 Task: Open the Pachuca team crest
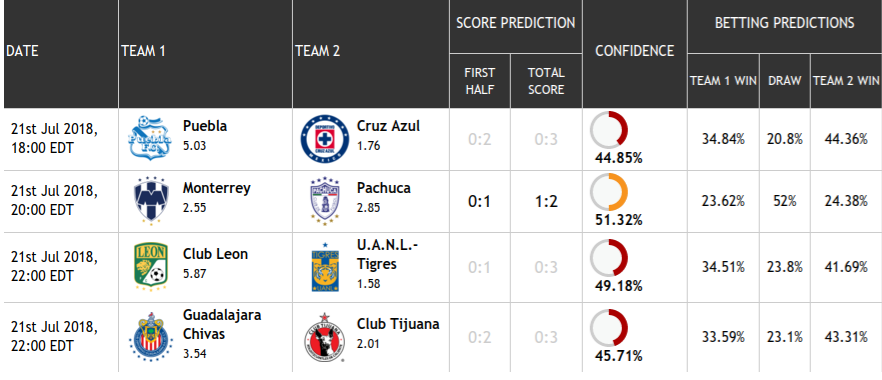pos(324,201)
